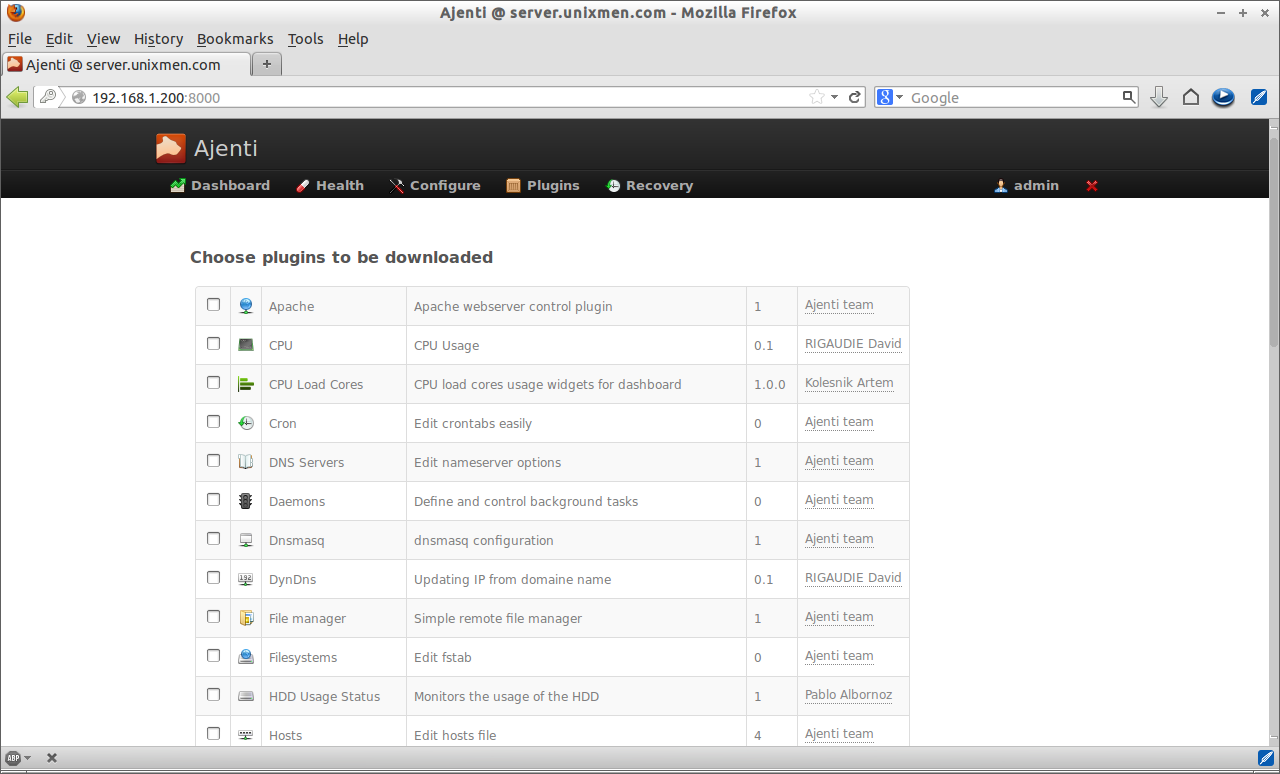Open the Configure section
Viewport: 1280px width, 774px height.
coord(435,186)
